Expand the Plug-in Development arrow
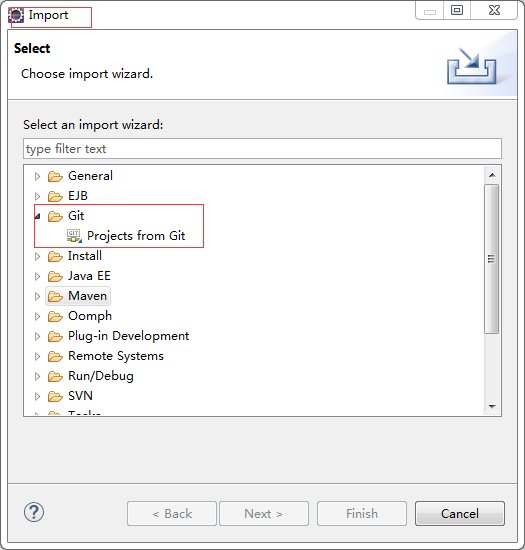Screen dimensions: 525x550 [38, 336]
